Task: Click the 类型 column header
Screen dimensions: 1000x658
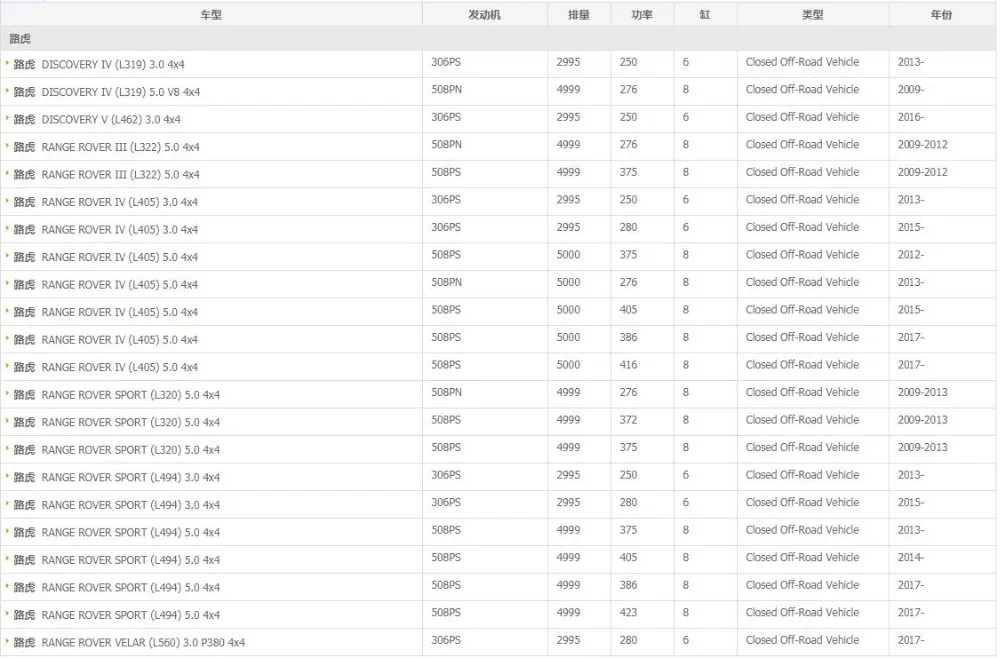Action: tap(812, 15)
